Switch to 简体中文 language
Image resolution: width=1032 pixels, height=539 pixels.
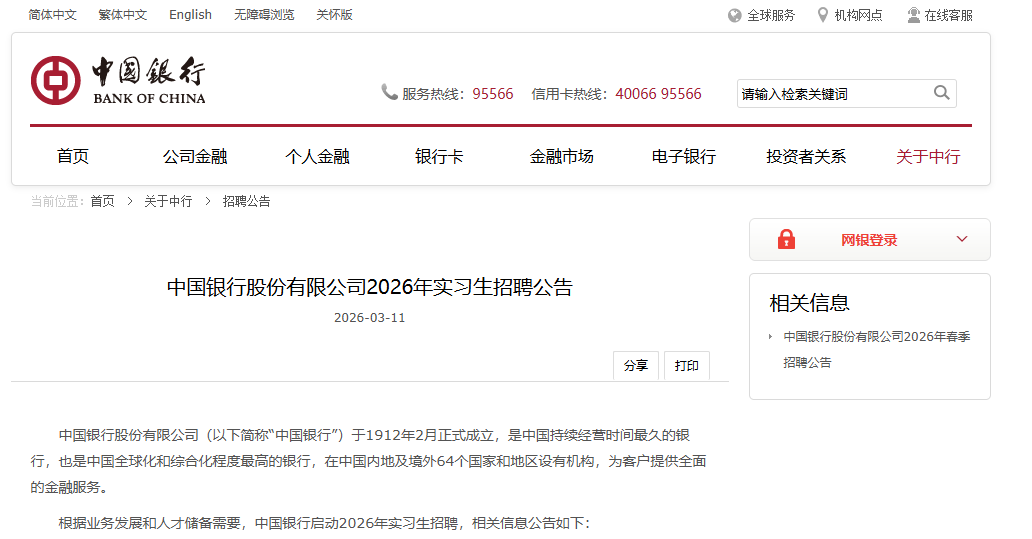pos(53,14)
